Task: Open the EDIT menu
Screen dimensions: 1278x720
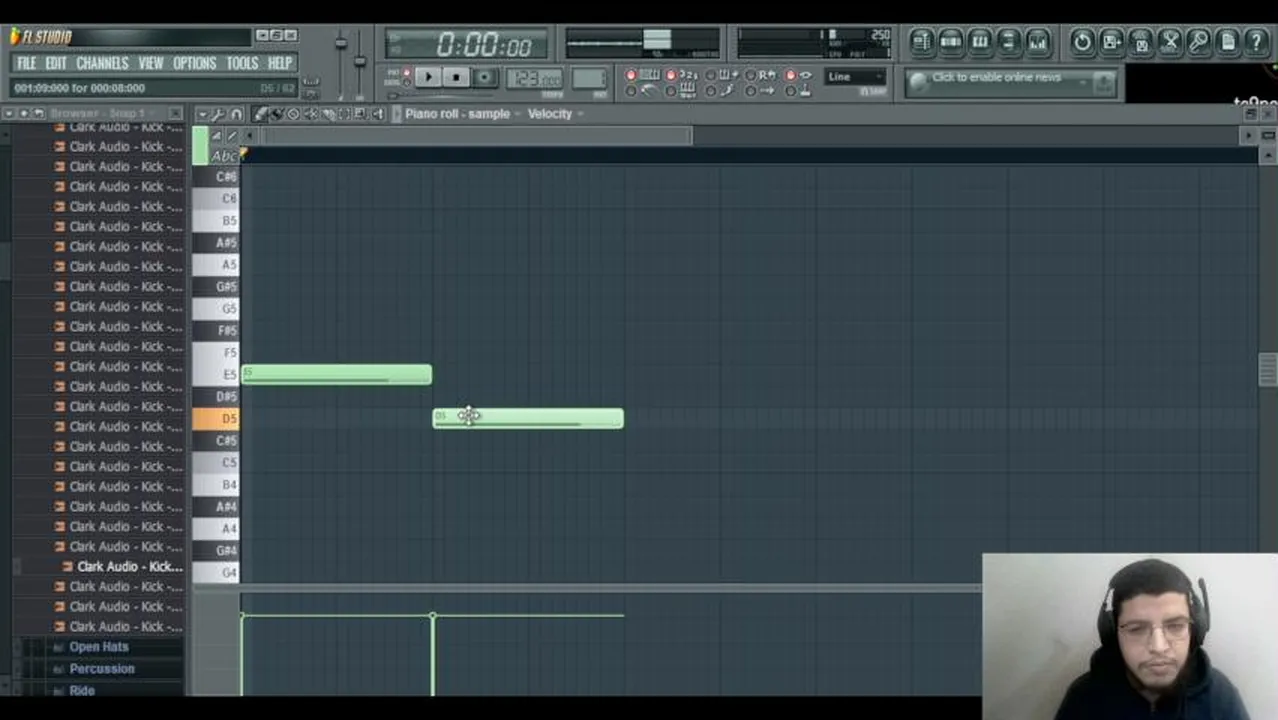Action: point(56,63)
